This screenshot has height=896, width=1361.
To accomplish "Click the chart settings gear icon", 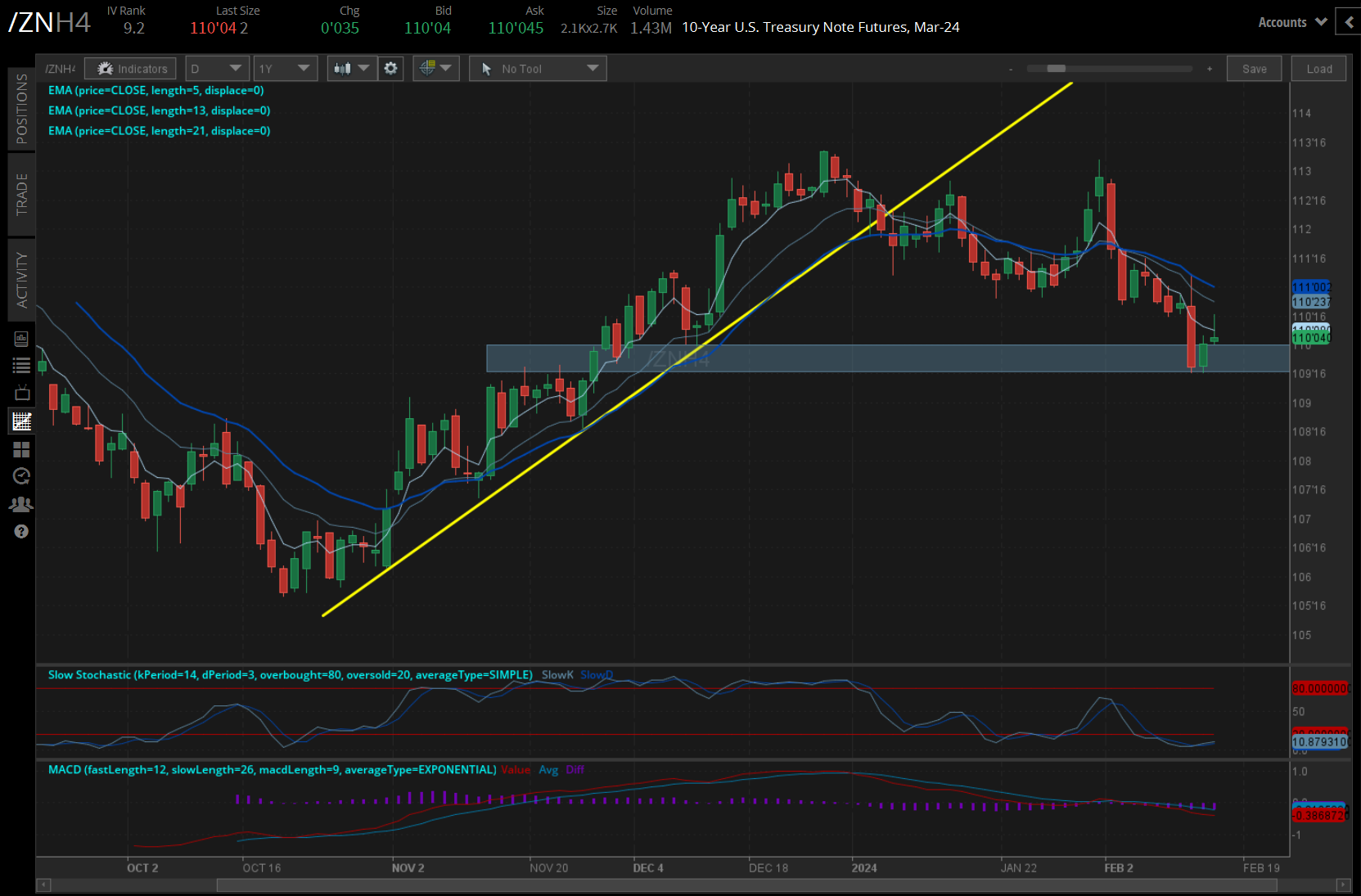I will [390, 68].
